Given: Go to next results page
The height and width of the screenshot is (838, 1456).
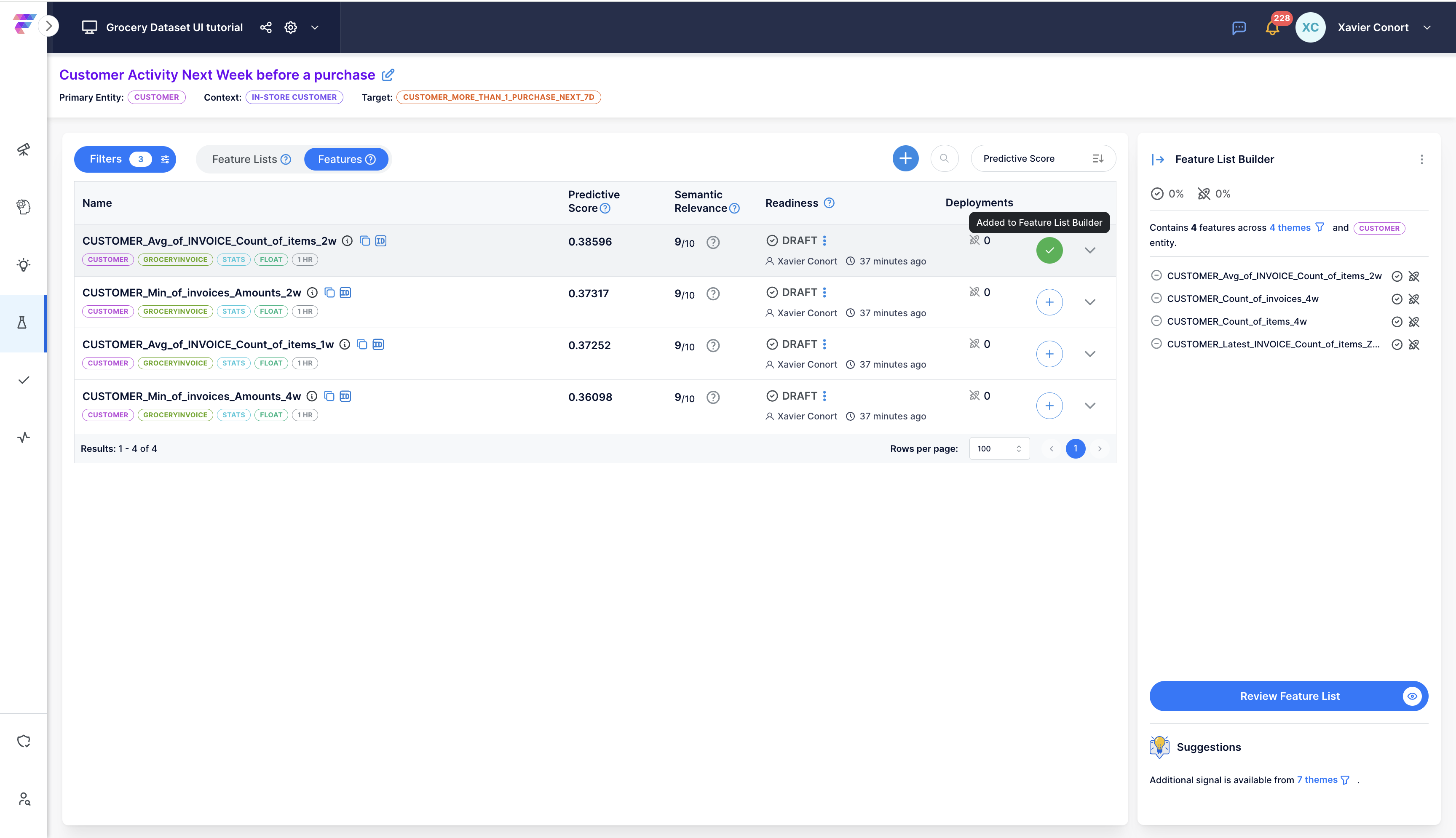Looking at the screenshot, I should coord(1100,448).
